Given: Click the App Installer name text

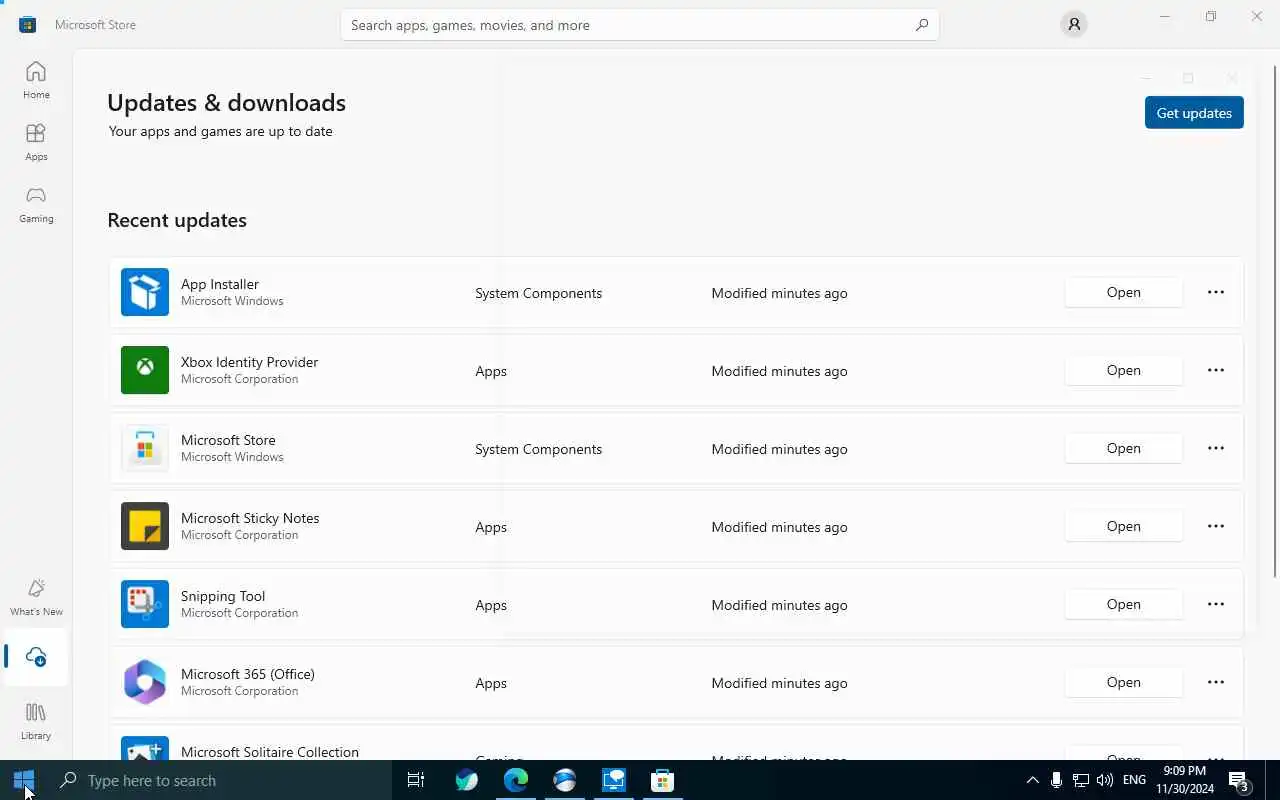Looking at the screenshot, I should click(220, 284).
